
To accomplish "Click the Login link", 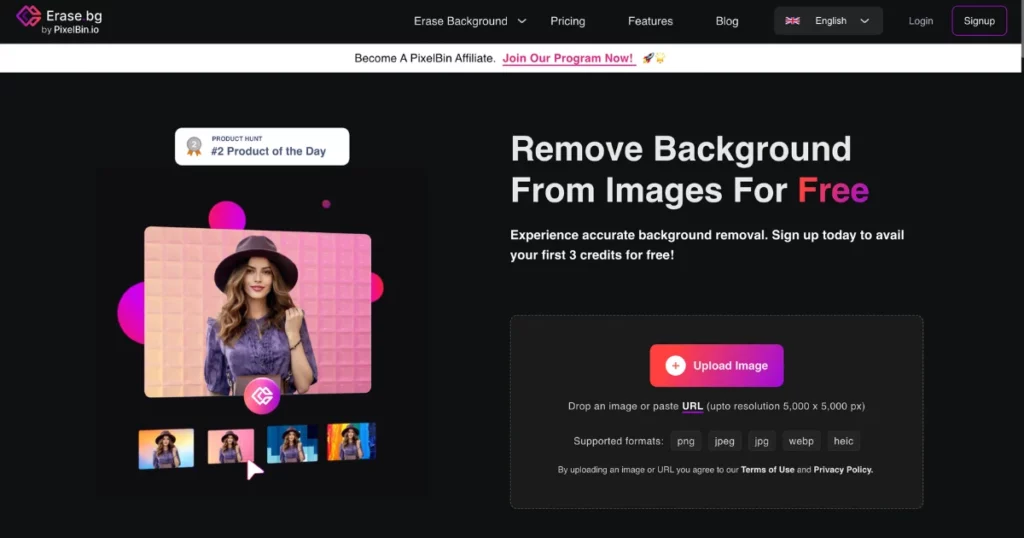I will pyautogui.click(x=920, y=21).
